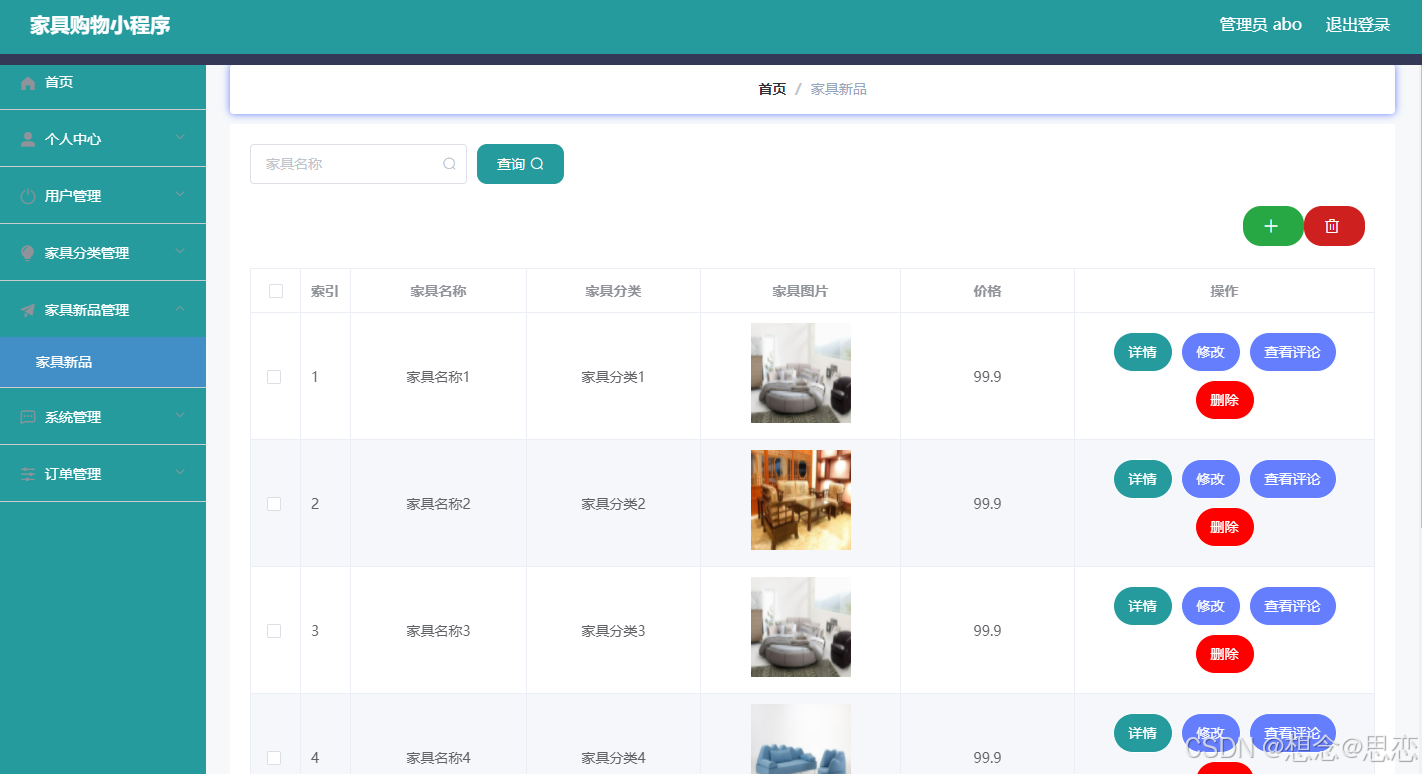This screenshot has height=774, width=1422.
Task: Open the 系统管理 sidebar menu label
Action: (x=73, y=418)
